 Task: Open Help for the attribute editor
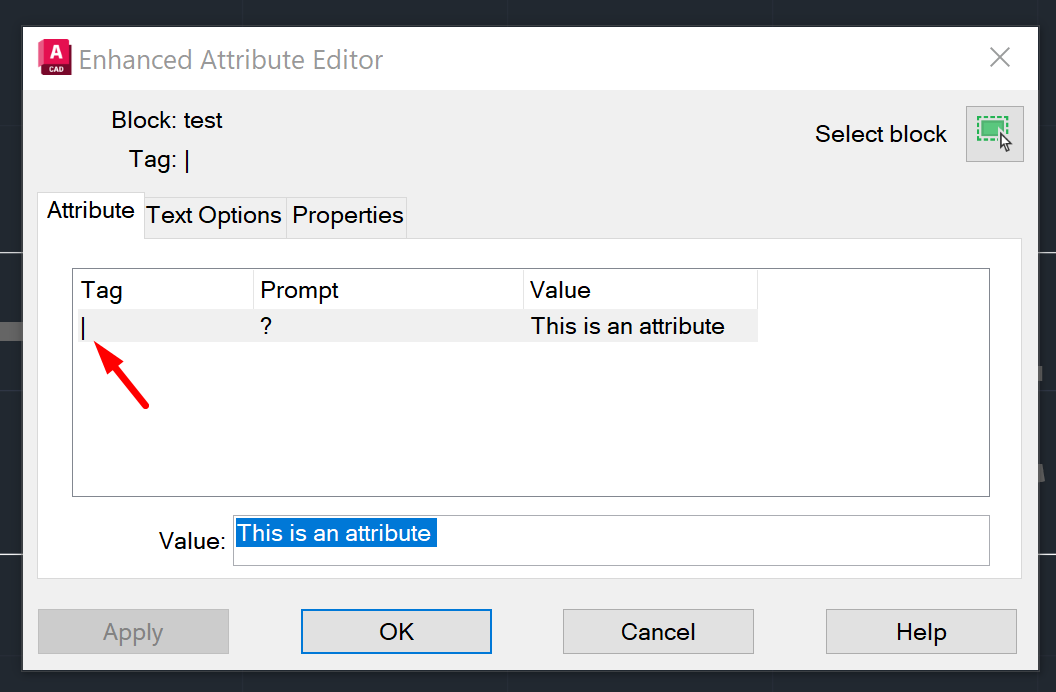pos(921,632)
